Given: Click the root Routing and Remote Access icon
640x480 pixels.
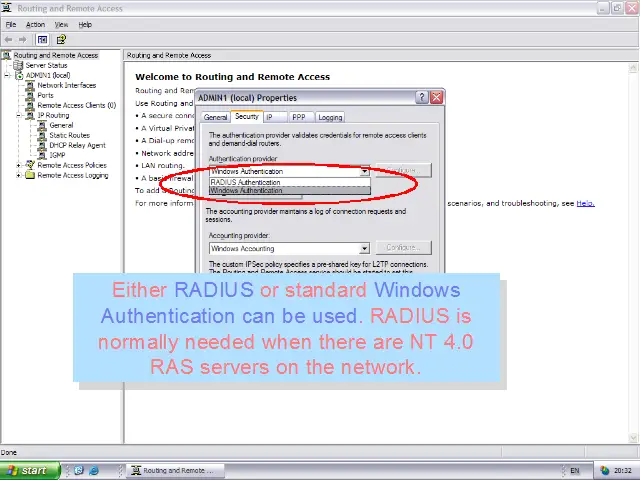Looking at the screenshot, I should point(6,55).
